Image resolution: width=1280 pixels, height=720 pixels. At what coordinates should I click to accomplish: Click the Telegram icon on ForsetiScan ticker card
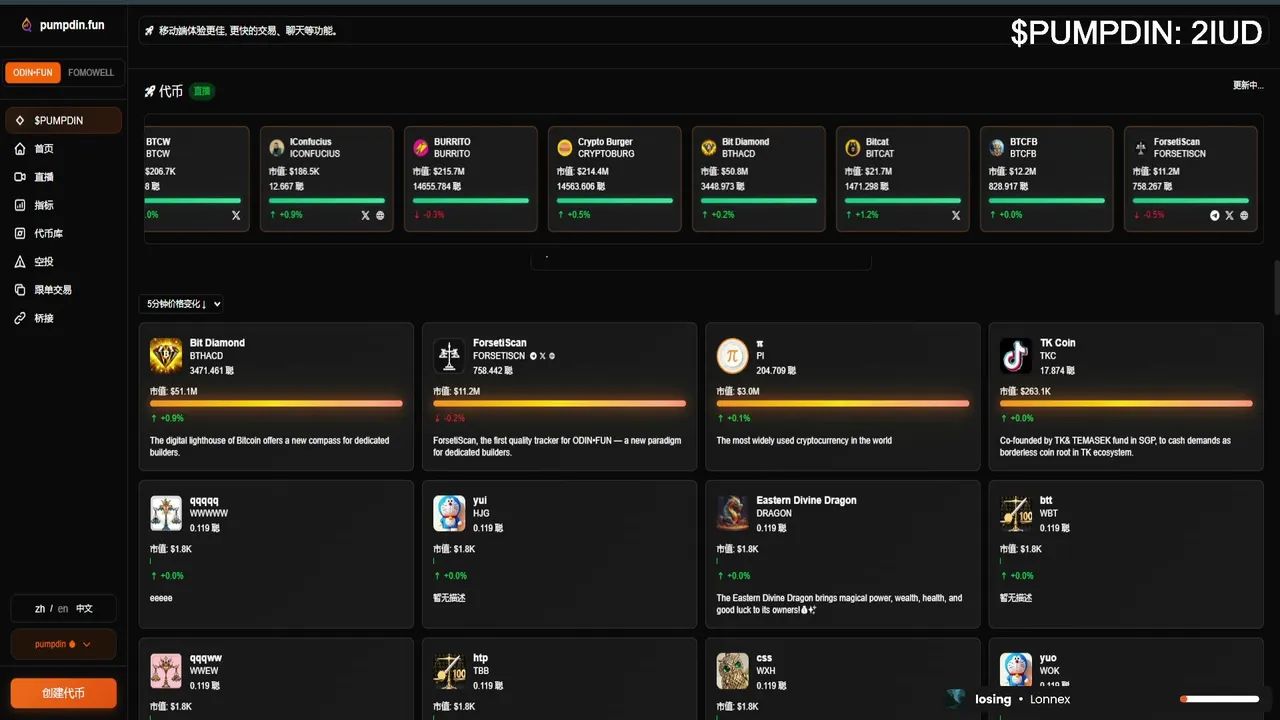(x=1215, y=215)
